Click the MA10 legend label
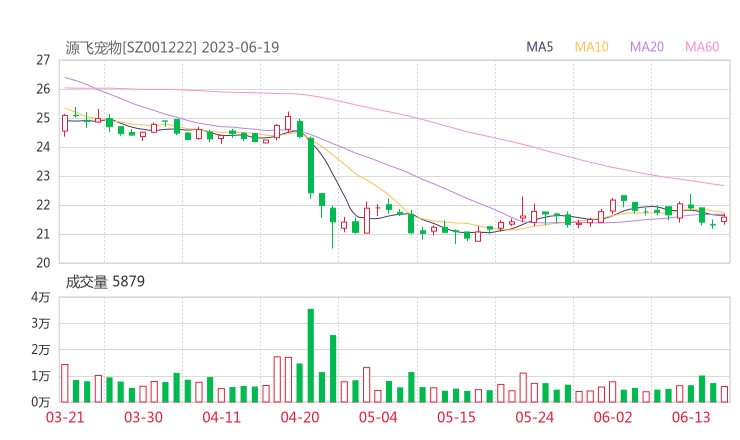This screenshot has width=740, height=440. click(591, 47)
